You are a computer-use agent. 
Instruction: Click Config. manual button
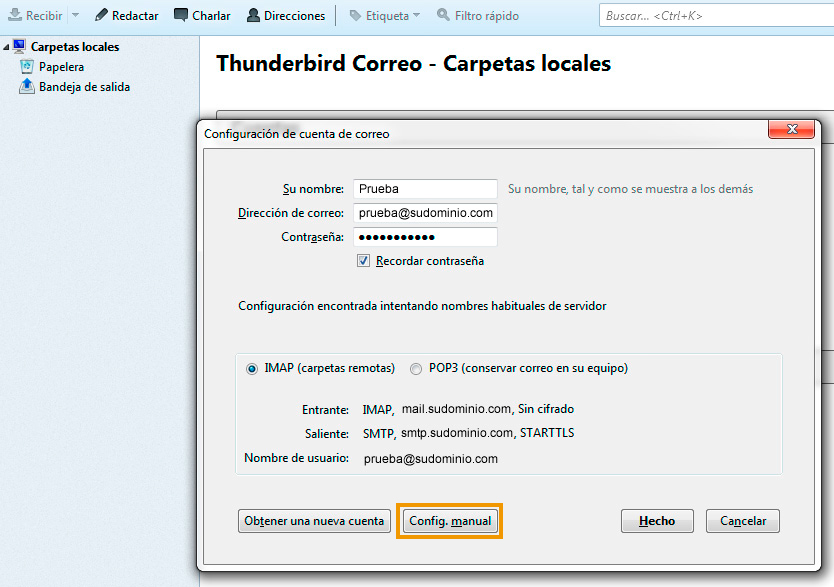click(450, 521)
